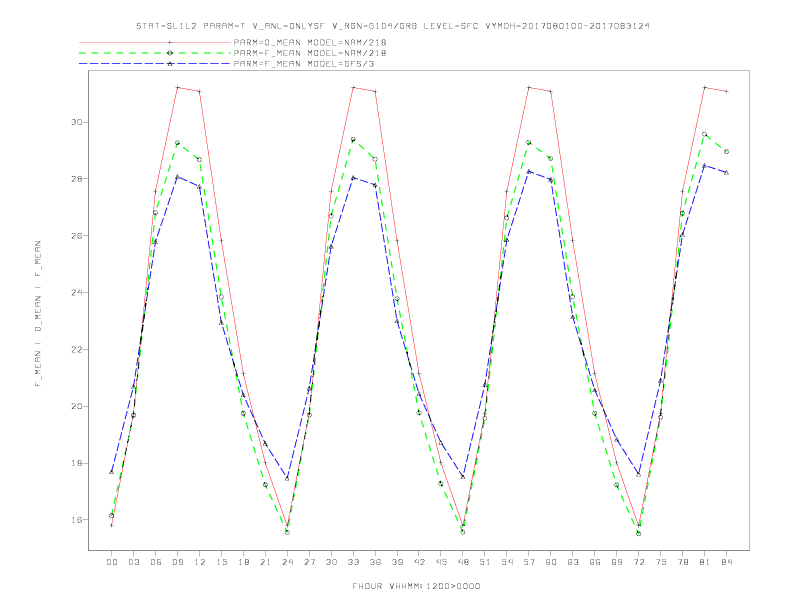Click x-axis tick label 06
Screen dimensions: 792x612
[156, 562]
